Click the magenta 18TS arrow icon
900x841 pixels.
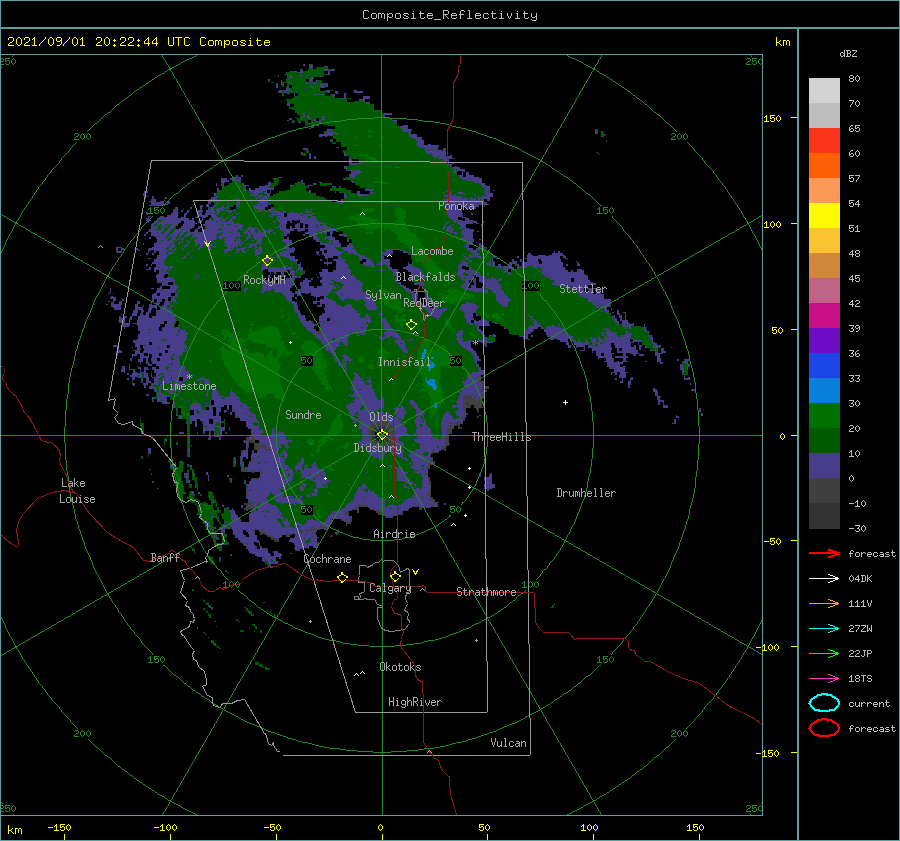(x=824, y=679)
